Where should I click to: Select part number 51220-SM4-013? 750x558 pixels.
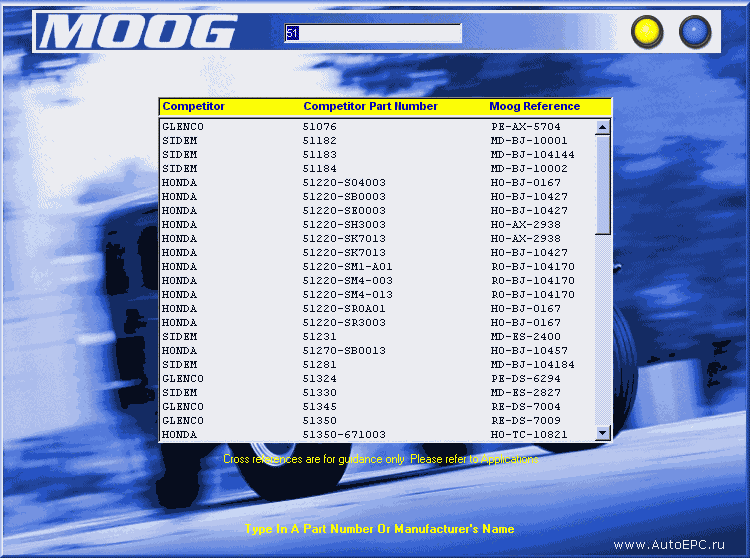(x=347, y=295)
